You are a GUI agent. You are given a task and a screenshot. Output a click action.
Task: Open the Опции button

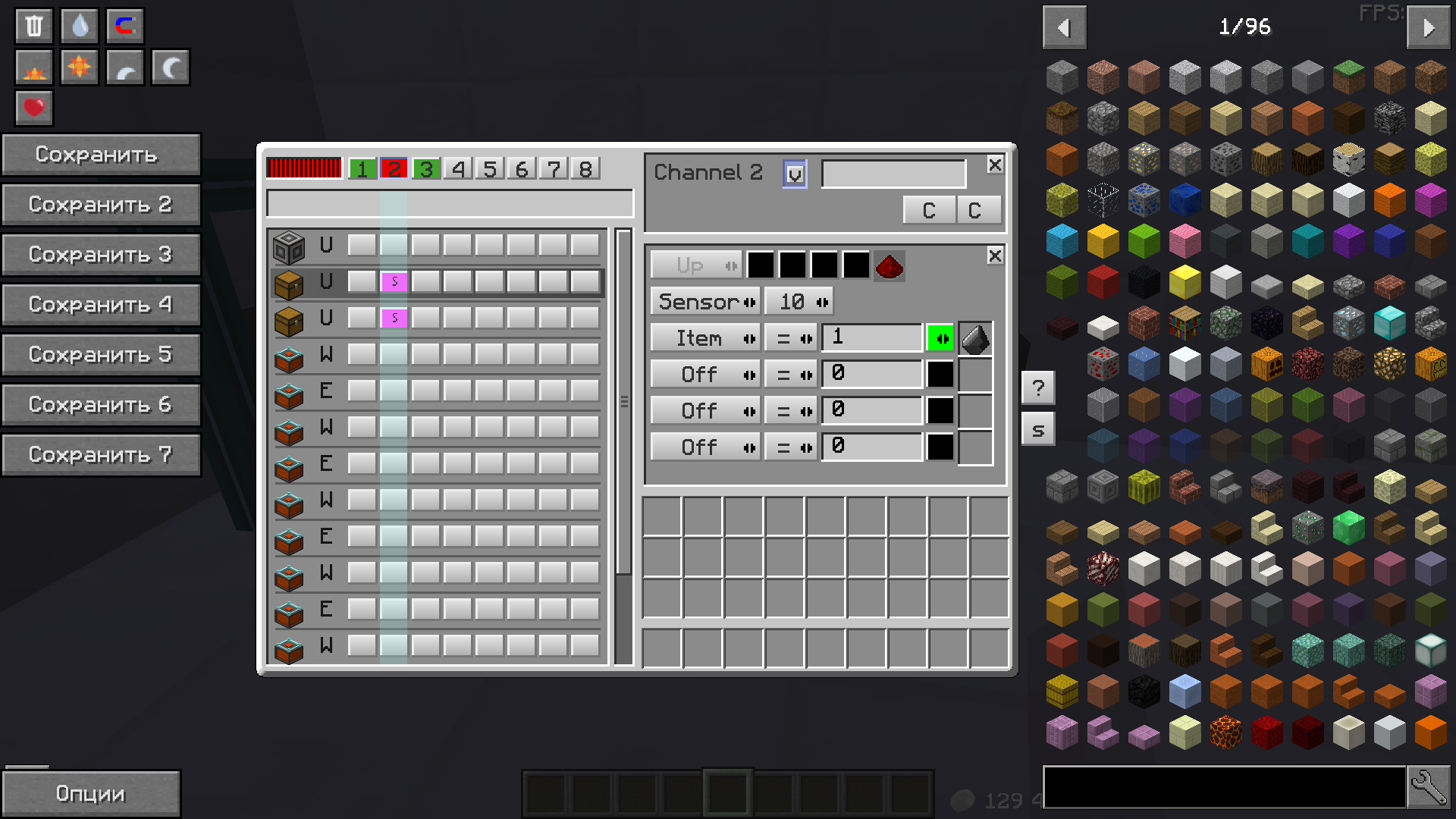point(91,793)
